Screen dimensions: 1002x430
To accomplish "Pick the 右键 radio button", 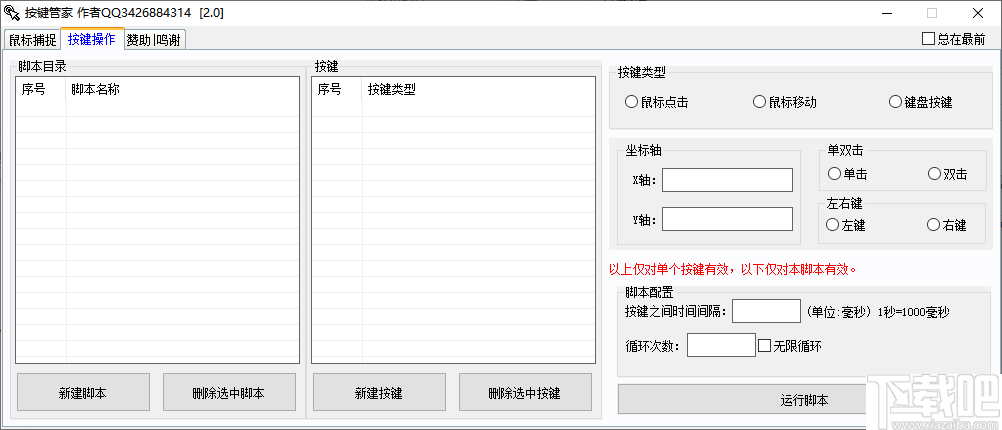I will coord(946,225).
